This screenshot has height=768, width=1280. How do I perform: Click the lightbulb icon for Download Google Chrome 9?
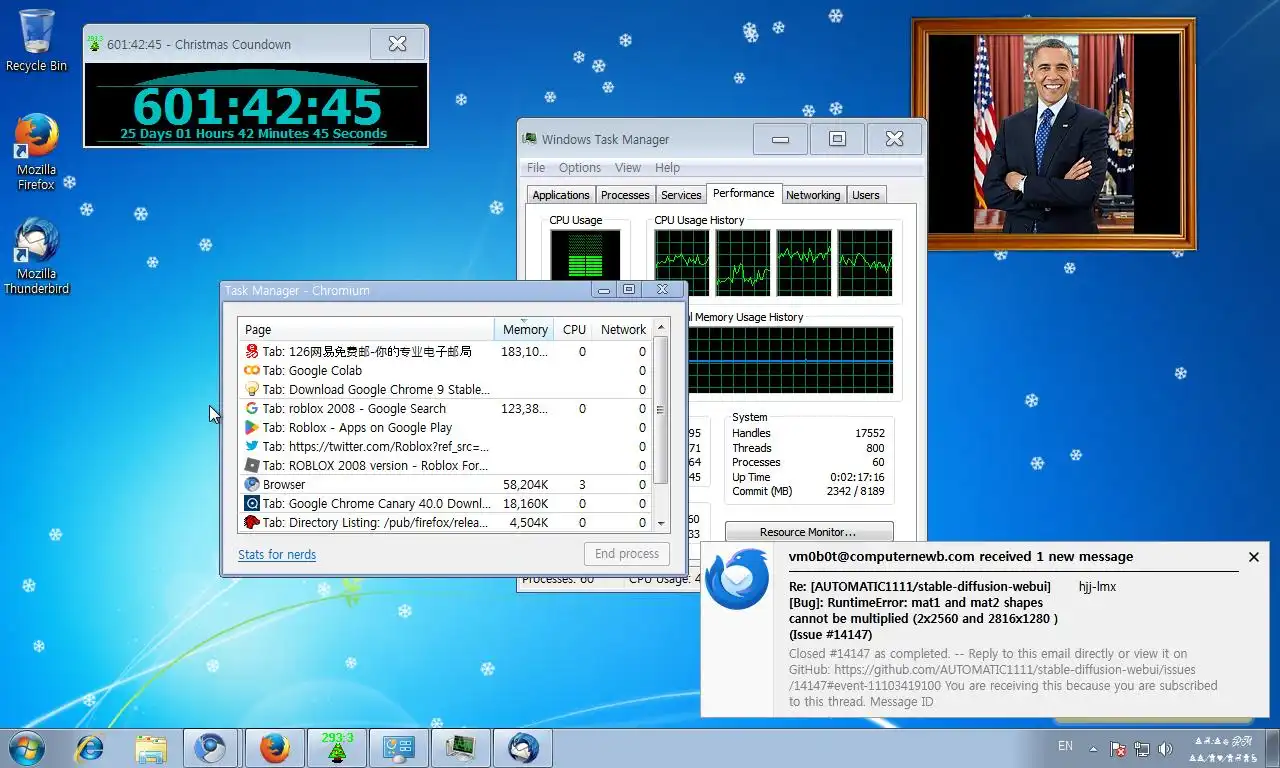click(x=252, y=390)
